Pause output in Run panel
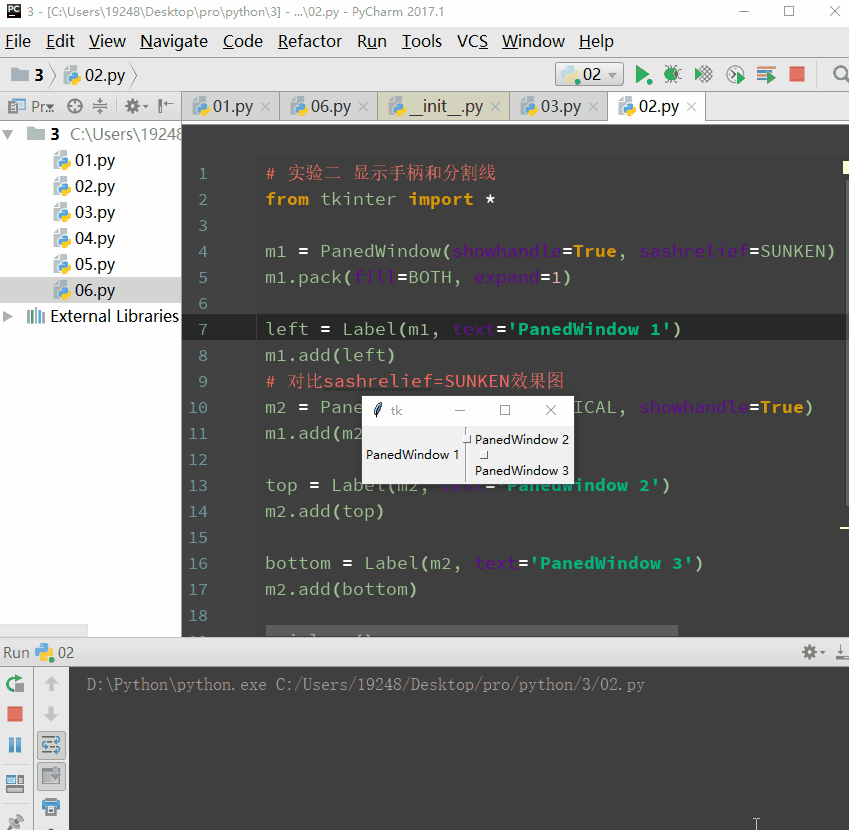This screenshot has height=830, width=849. pyautogui.click(x=15, y=745)
